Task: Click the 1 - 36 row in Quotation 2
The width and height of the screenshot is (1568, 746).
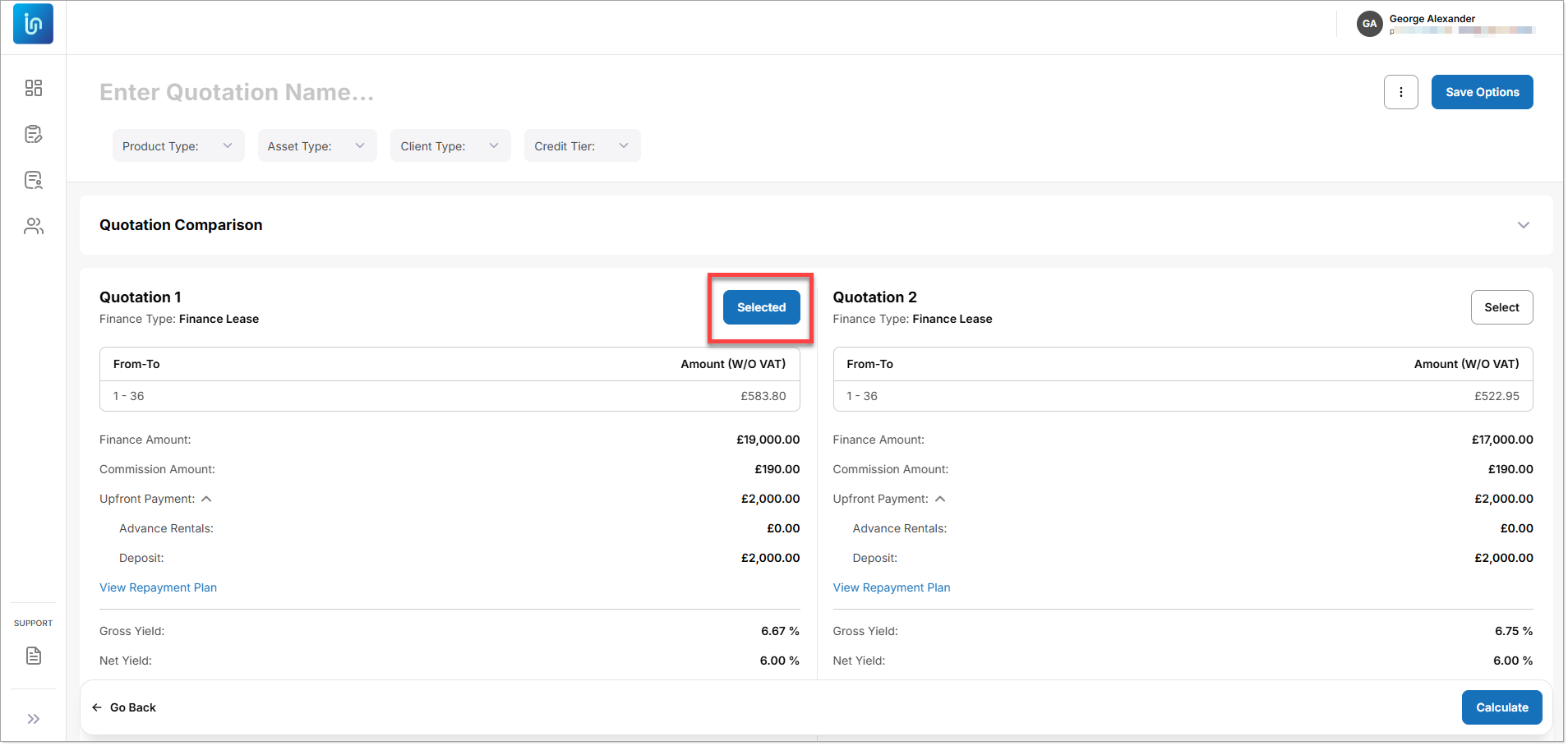Action: tap(1183, 396)
